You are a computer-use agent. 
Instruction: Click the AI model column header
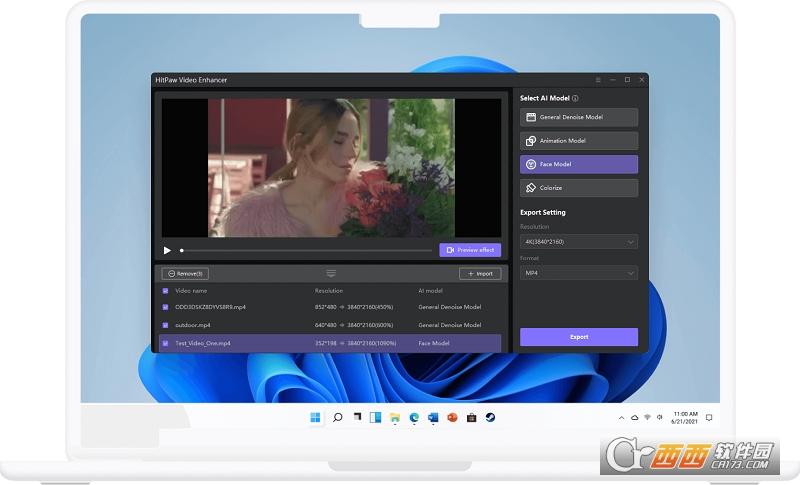pyautogui.click(x=430, y=291)
